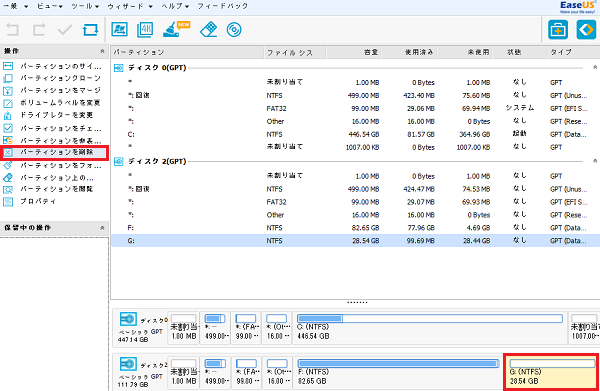Select the C: (NTFS) 446.54 GB map block
This screenshot has width=600, height=391.
[430, 327]
